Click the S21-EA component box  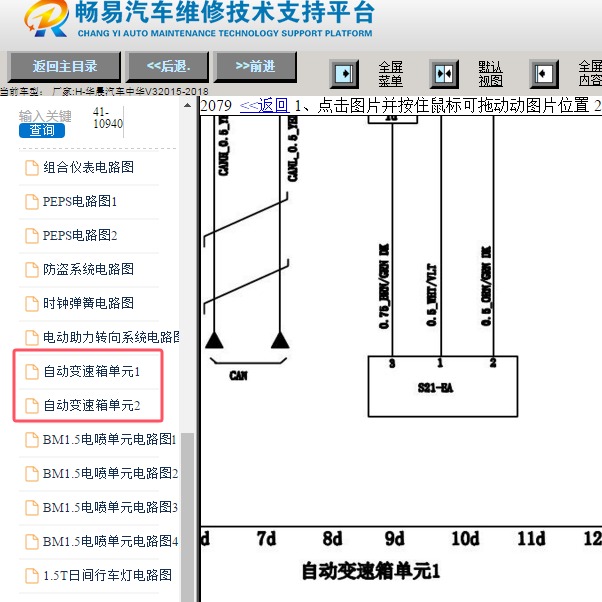point(443,386)
